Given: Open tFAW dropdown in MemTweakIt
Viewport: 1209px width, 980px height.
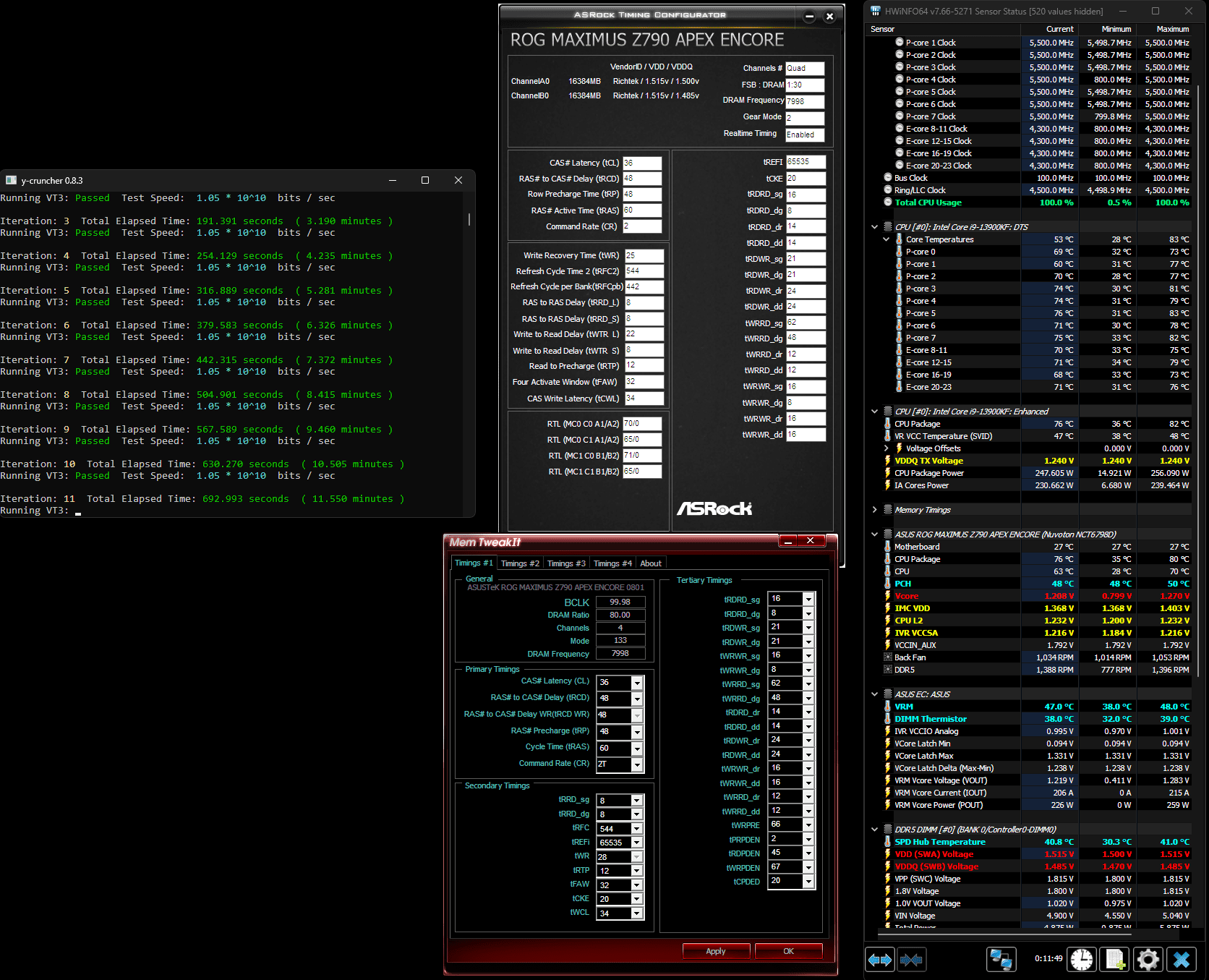Looking at the screenshot, I should click(637, 885).
